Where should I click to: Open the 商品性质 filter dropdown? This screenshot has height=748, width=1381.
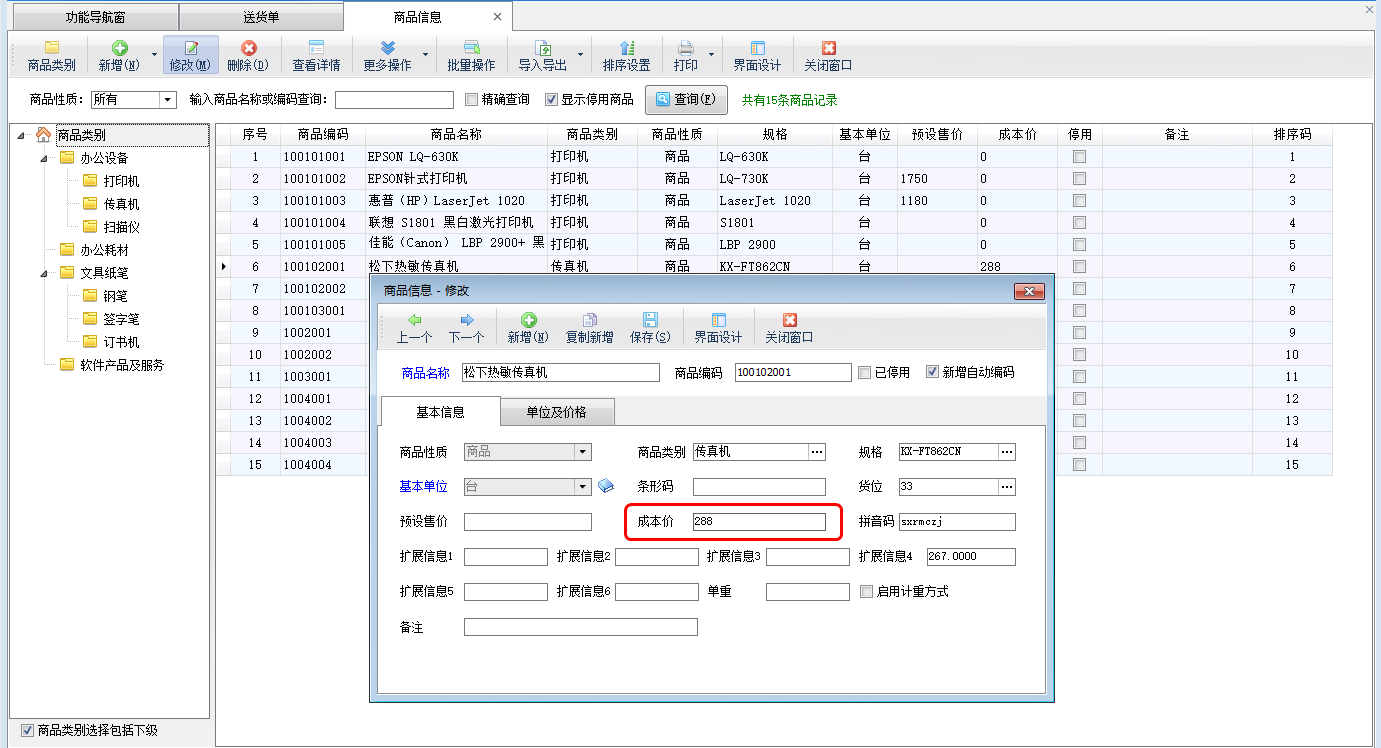(x=167, y=100)
